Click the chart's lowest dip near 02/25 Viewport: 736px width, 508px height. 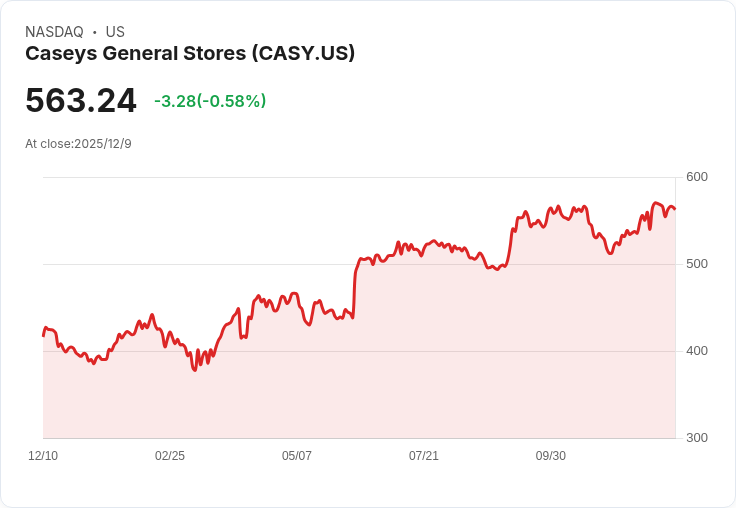tap(194, 370)
